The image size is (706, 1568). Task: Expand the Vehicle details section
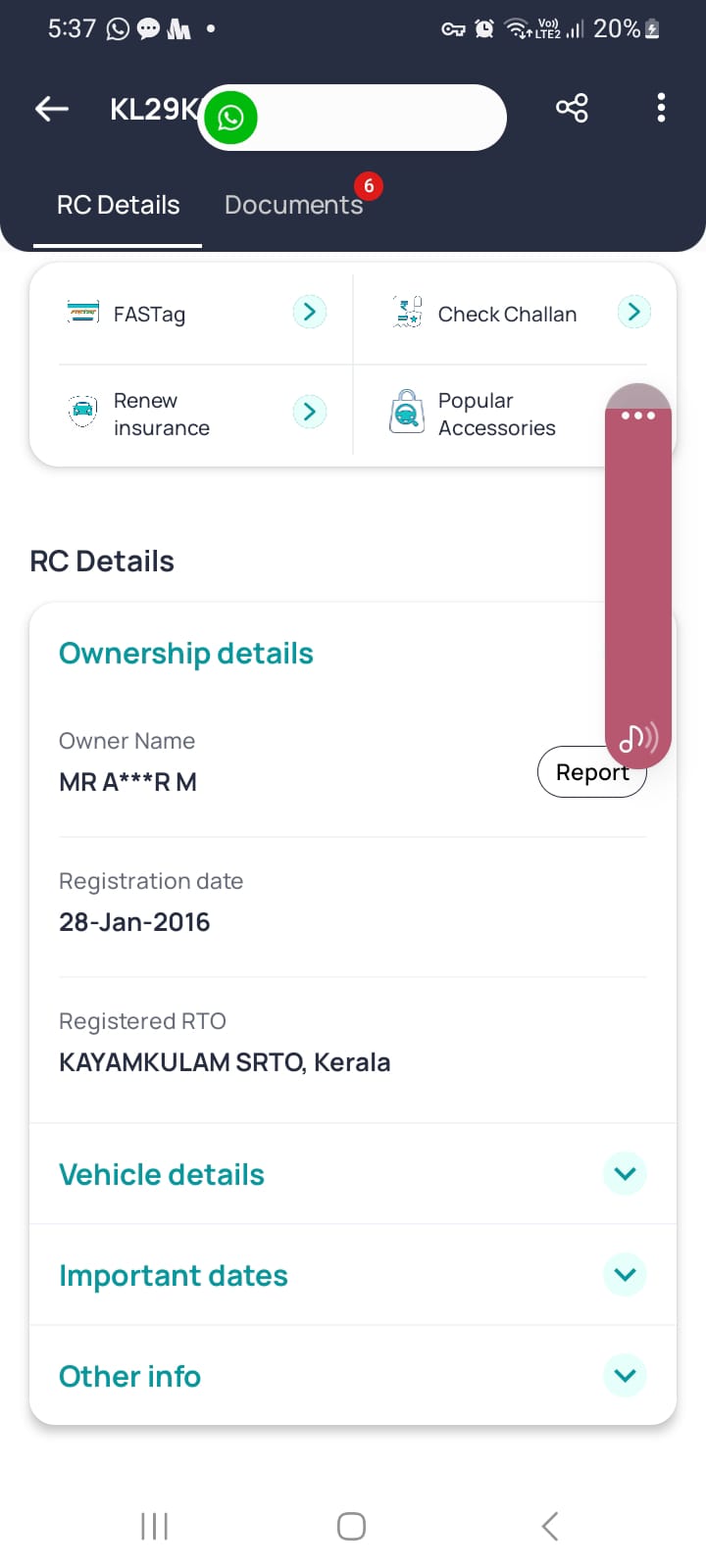pyautogui.click(x=625, y=1173)
